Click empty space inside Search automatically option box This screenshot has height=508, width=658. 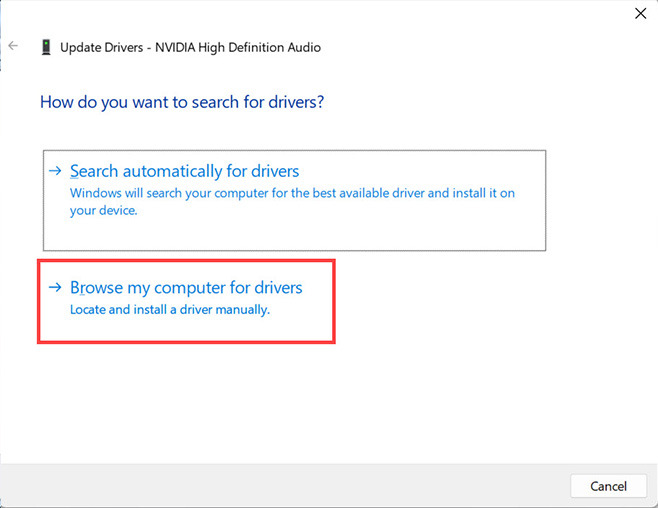[400, 232]
